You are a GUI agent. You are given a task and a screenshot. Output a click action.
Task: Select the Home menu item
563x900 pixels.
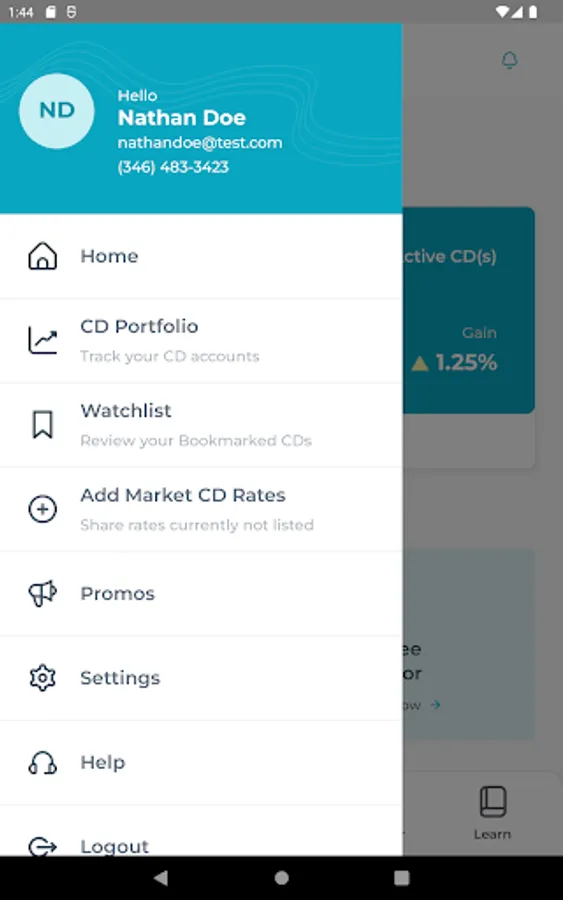pos(201,256)
